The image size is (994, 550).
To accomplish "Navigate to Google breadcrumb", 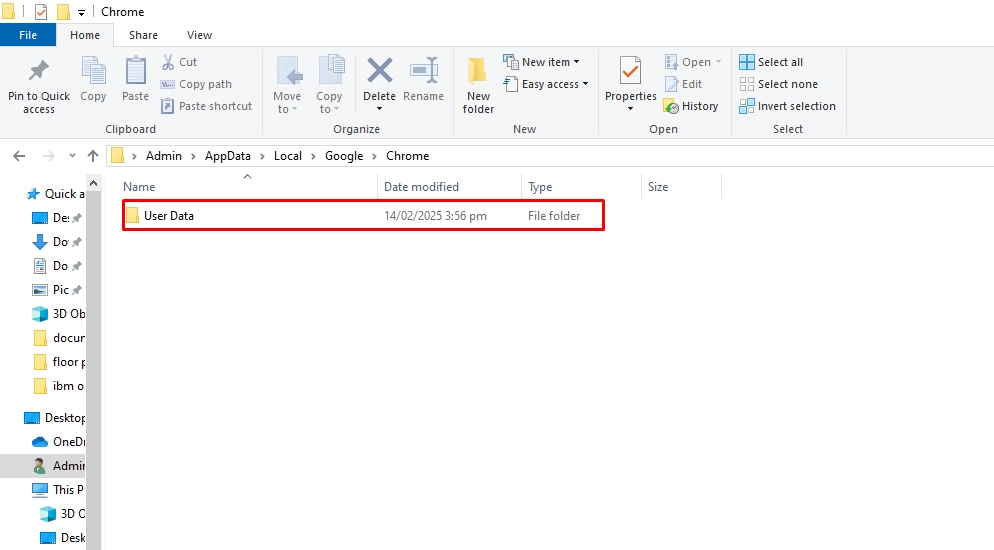I will point(344,156).
